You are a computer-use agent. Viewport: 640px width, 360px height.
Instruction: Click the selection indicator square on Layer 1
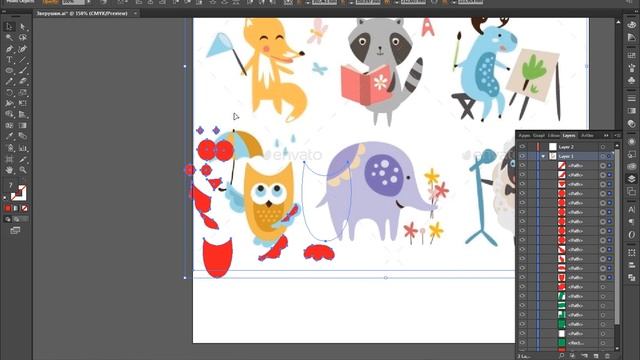(609, 156)
